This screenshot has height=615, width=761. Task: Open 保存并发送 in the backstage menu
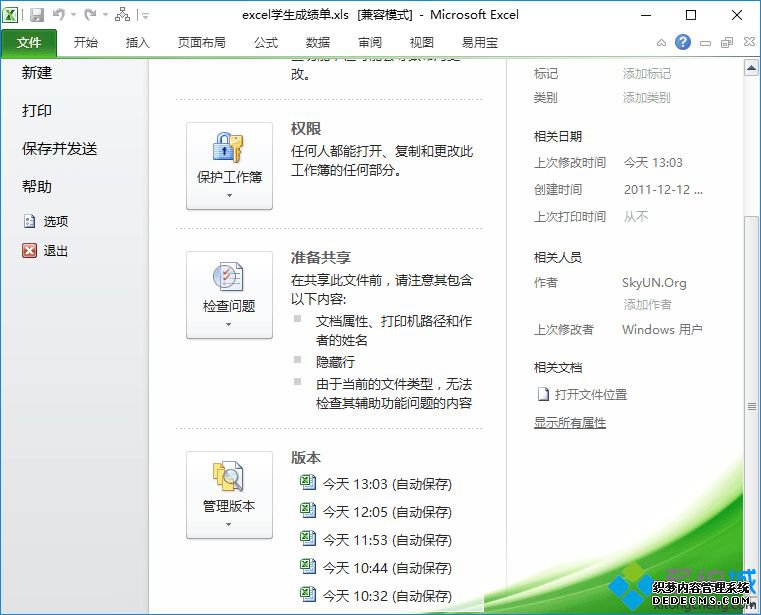tap(59, 149)
